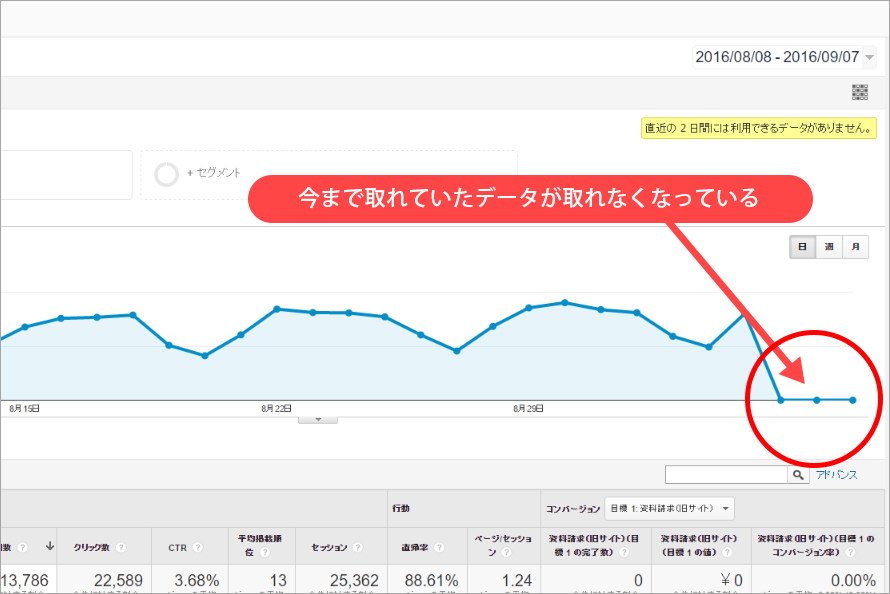The width and height of the screenshot is (890, 594).
Task: Select the 日 (day) graph interval
Action: click(803, 247)
